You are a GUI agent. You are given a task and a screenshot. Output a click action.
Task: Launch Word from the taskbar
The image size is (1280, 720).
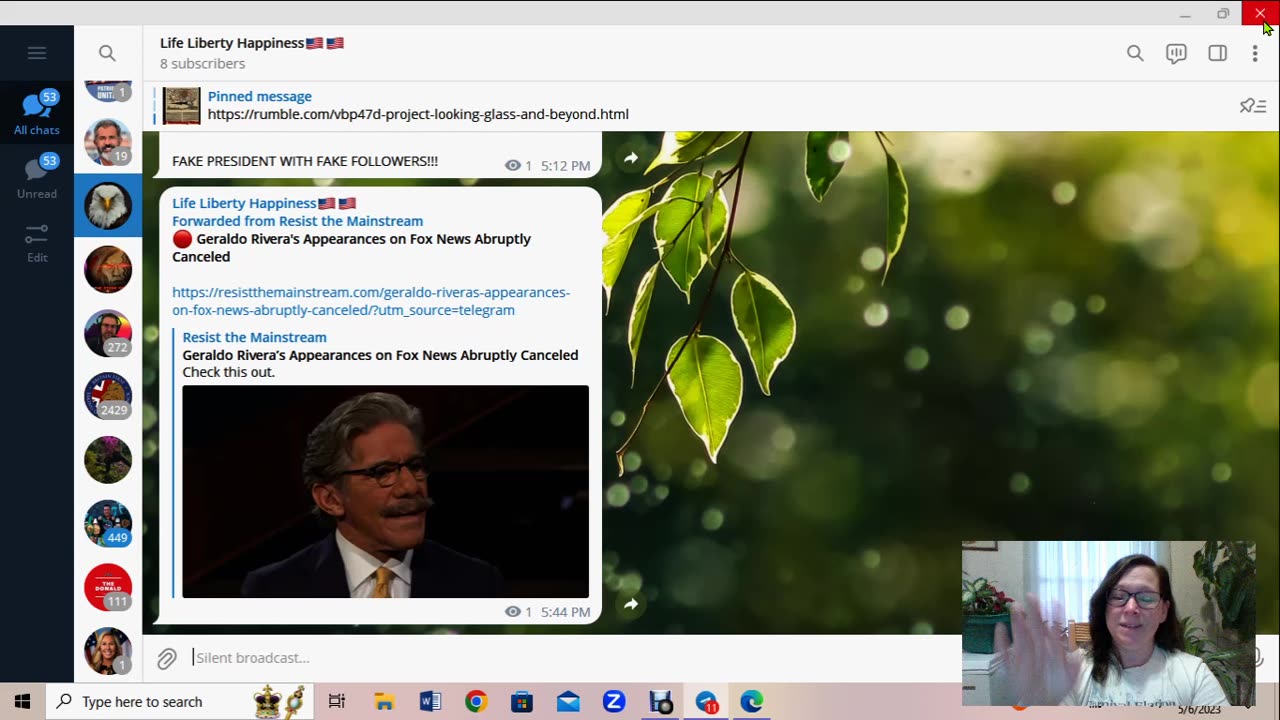430,702
